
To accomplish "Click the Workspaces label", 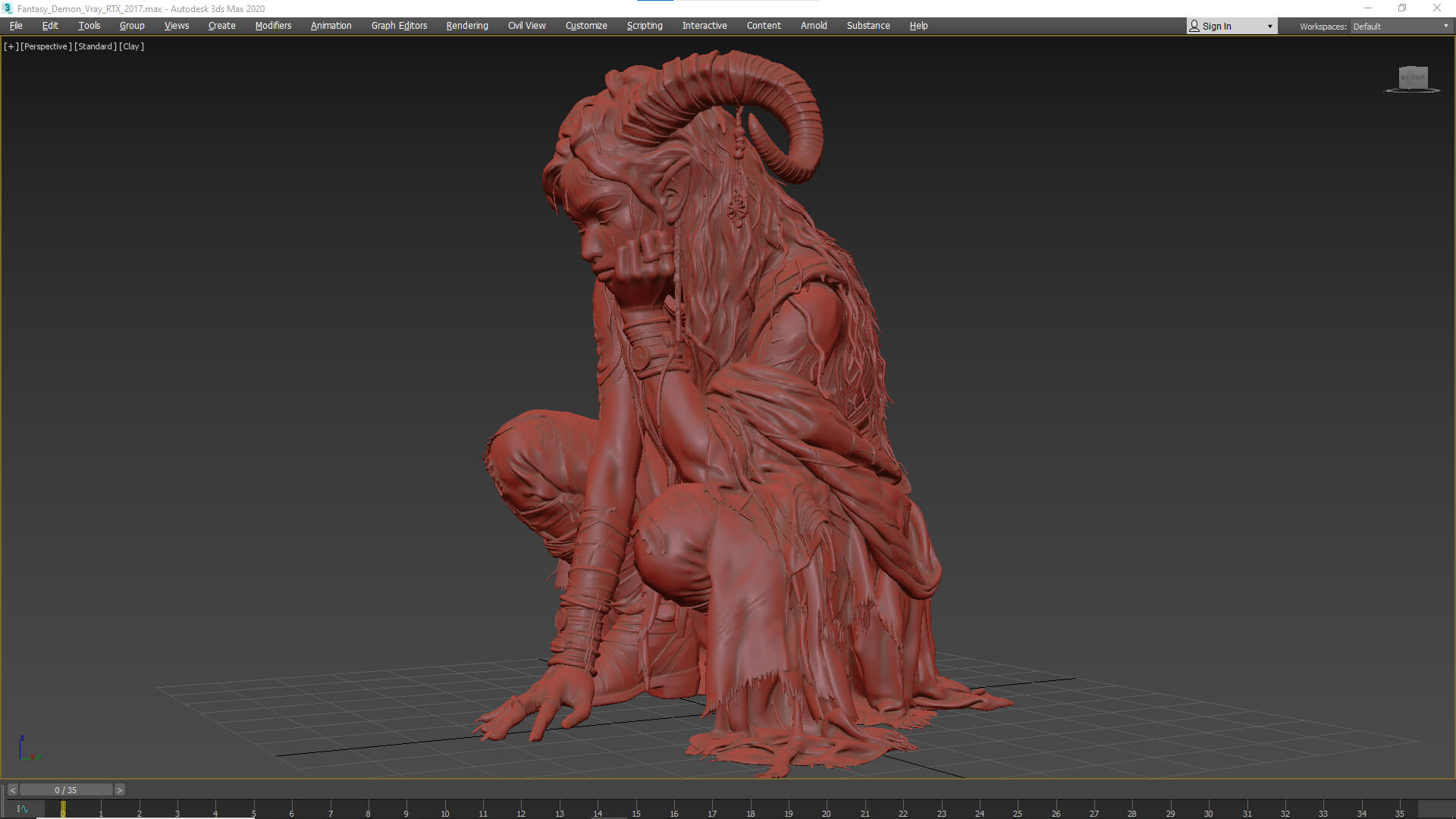I will tap(1323, 27).
